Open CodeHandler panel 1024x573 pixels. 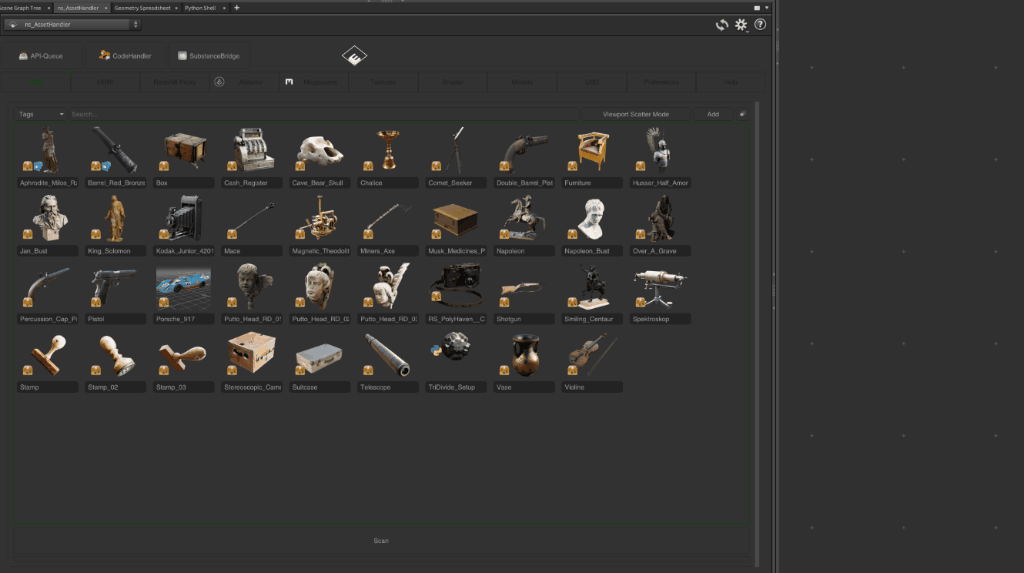[124, 56]
